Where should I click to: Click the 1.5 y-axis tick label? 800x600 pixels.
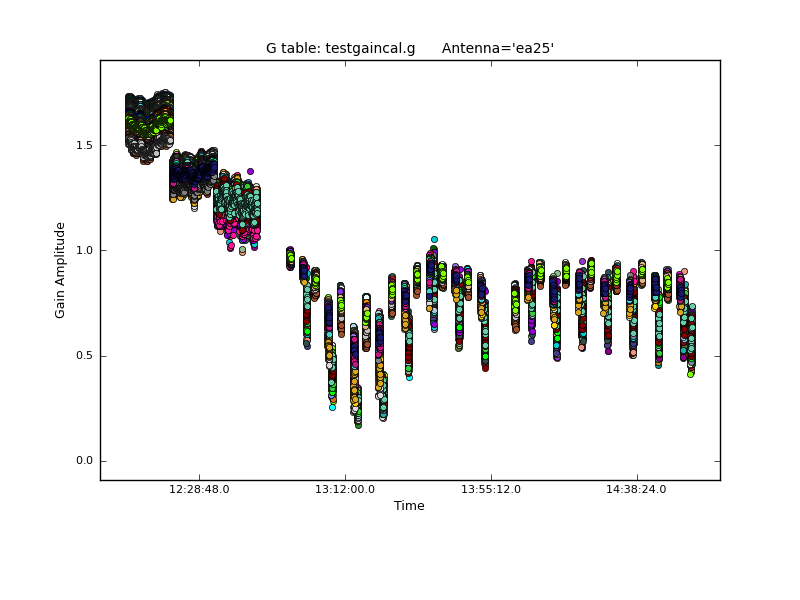82,145
